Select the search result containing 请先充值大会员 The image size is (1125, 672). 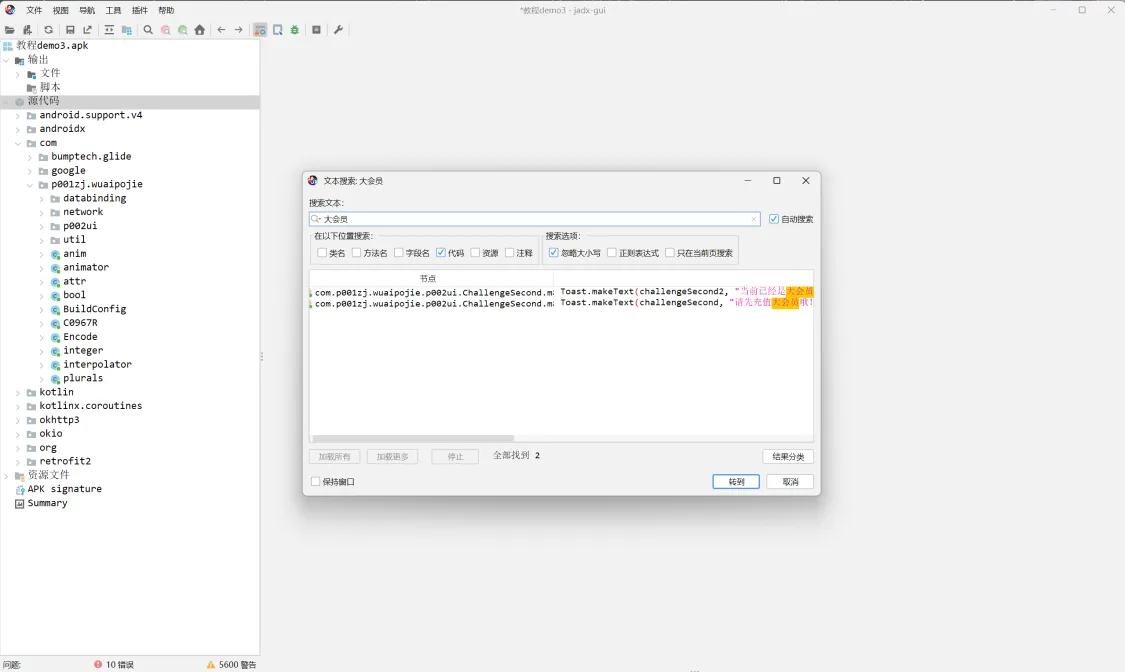pos(562,303)
